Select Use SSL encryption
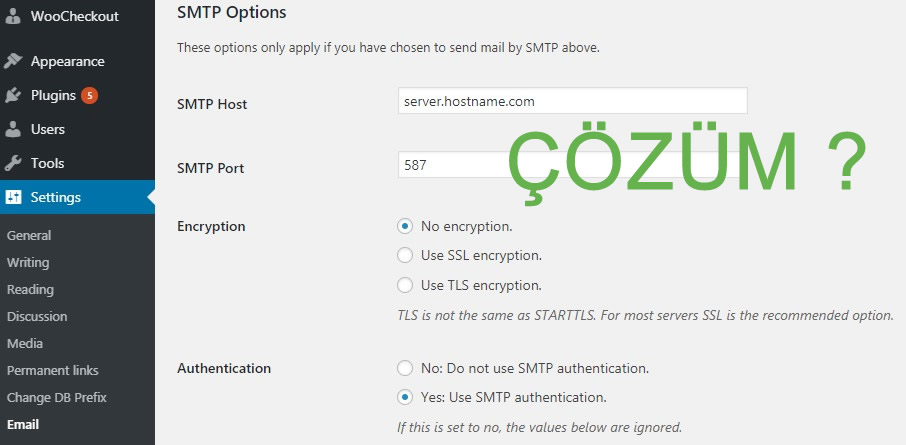The image size is (906, 445). (405, 255)
